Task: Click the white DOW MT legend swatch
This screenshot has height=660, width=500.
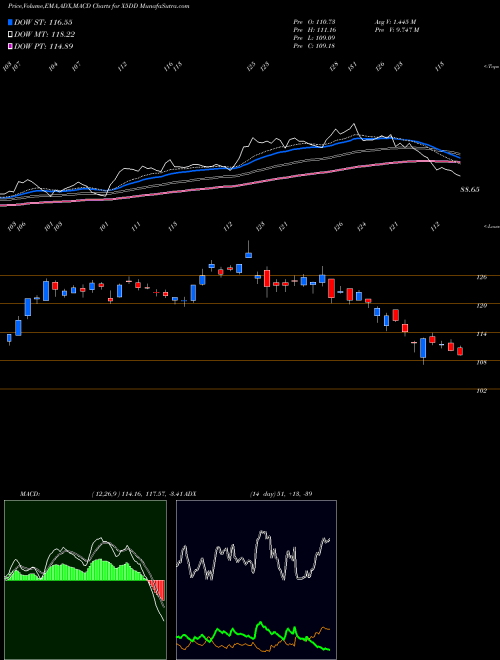Action: pyautogui.click(x=11, y=35)
